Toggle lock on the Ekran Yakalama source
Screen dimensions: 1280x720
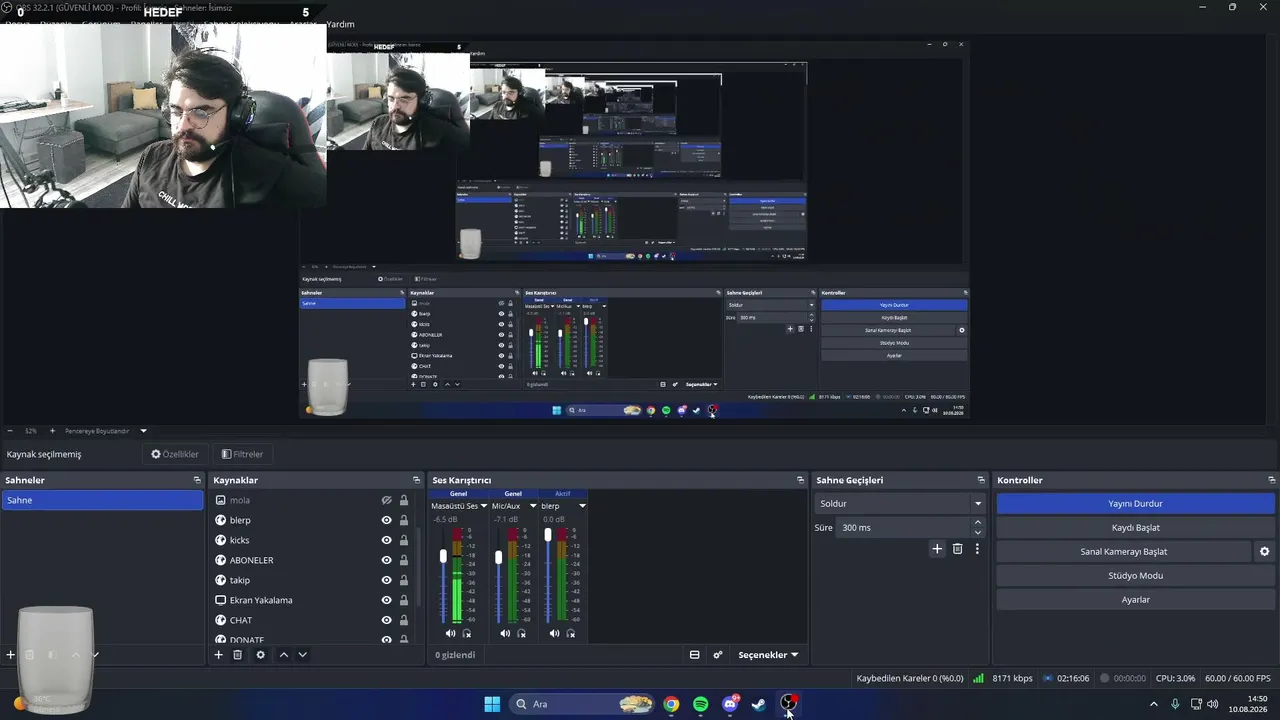(x=404, y=600)
